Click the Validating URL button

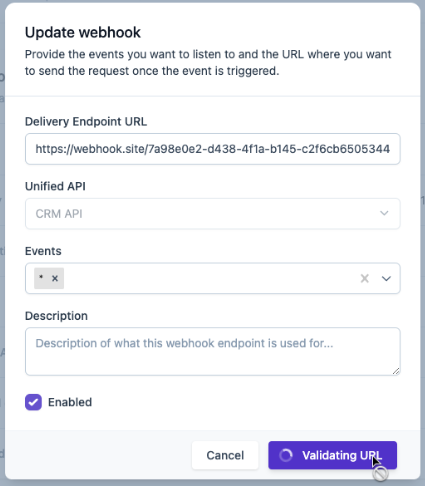(332, 455)
